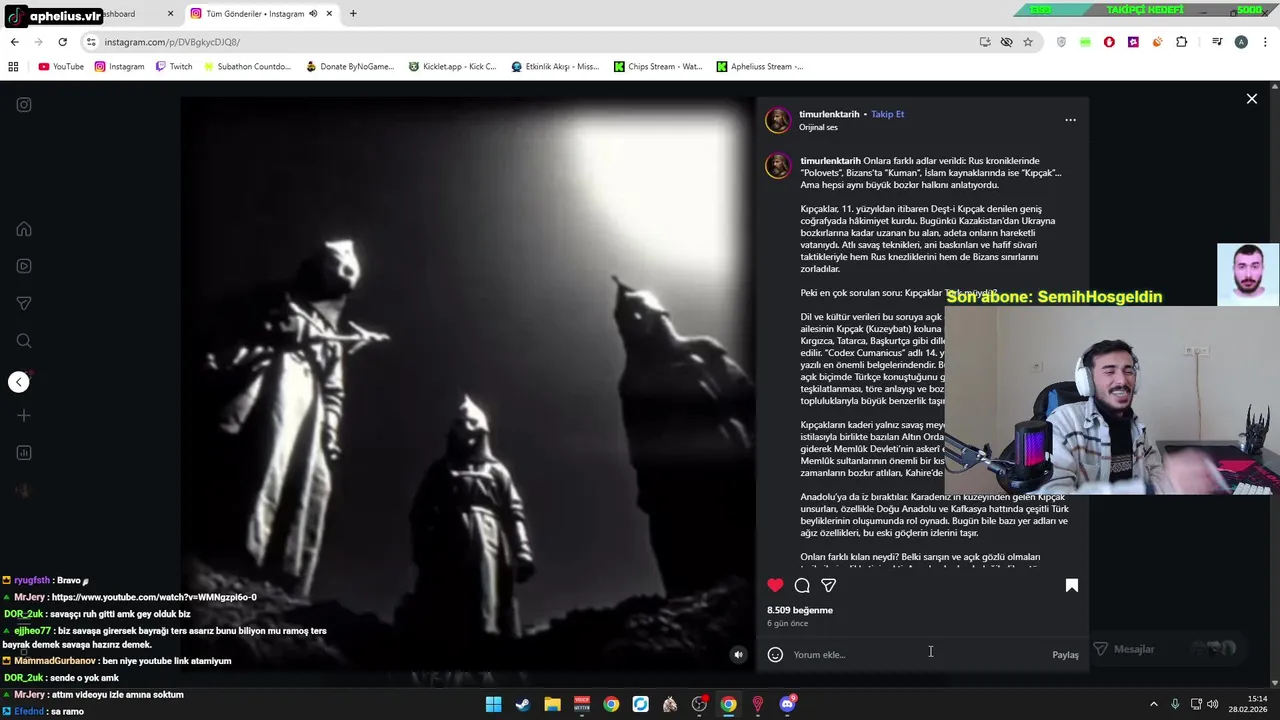The width and height of the screenshot is (1280, 720).
Task: Click the browser back arrow
Action: click(x=14, y=42)
